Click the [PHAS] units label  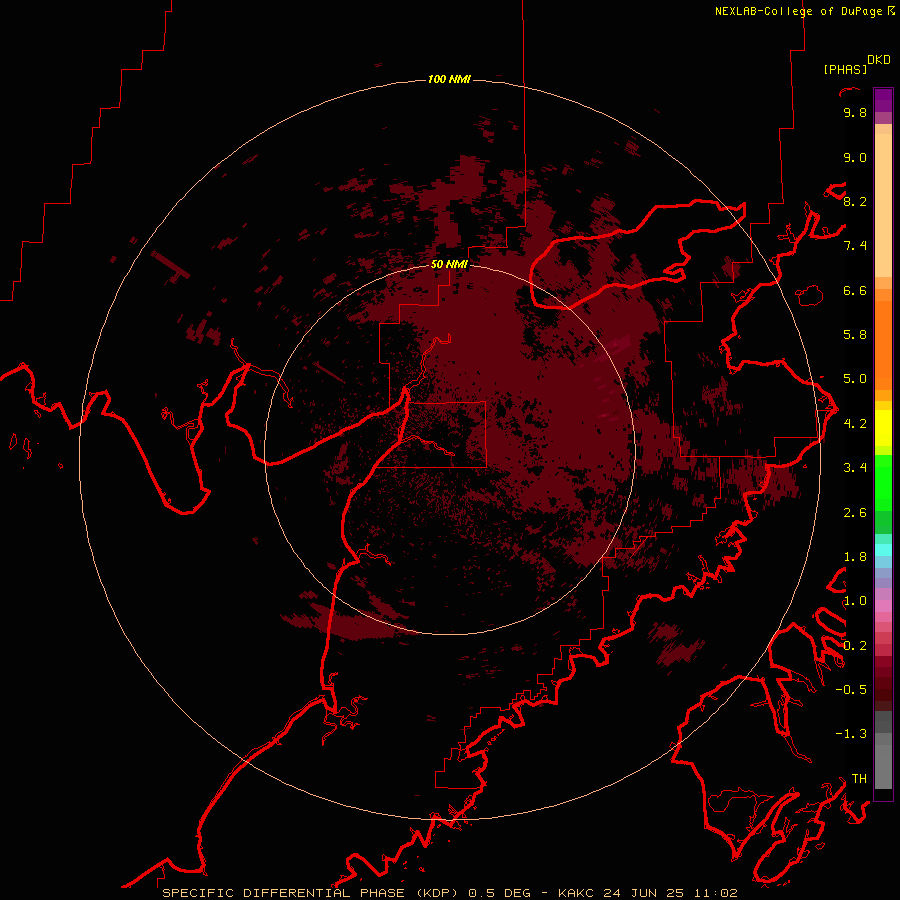(845, 69)
